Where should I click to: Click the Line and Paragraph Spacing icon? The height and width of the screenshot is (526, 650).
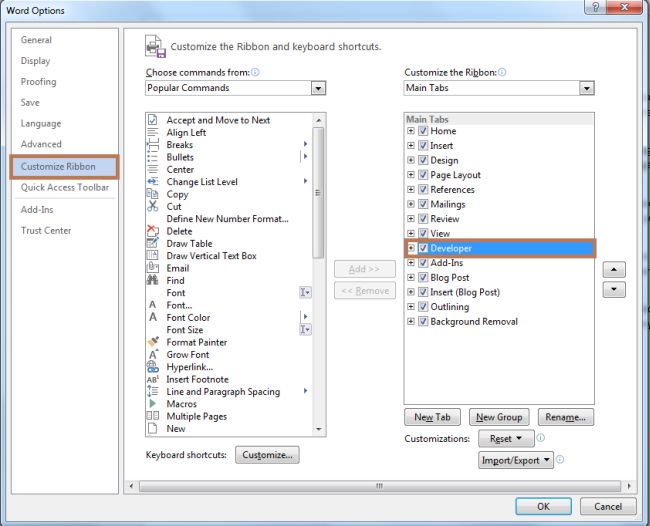click(153, 391)
